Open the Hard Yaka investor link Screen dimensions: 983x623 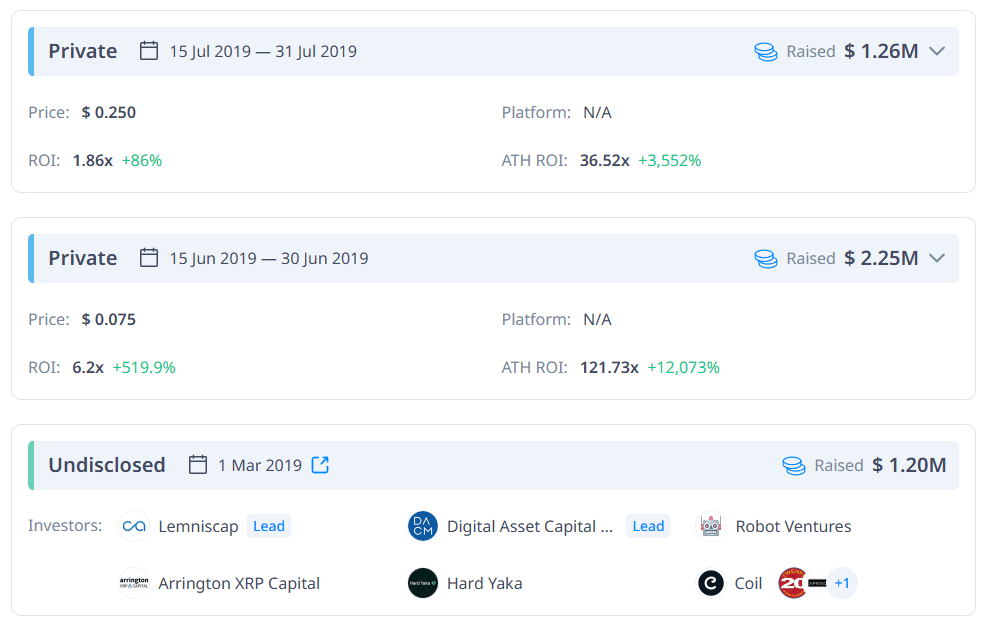484,583
